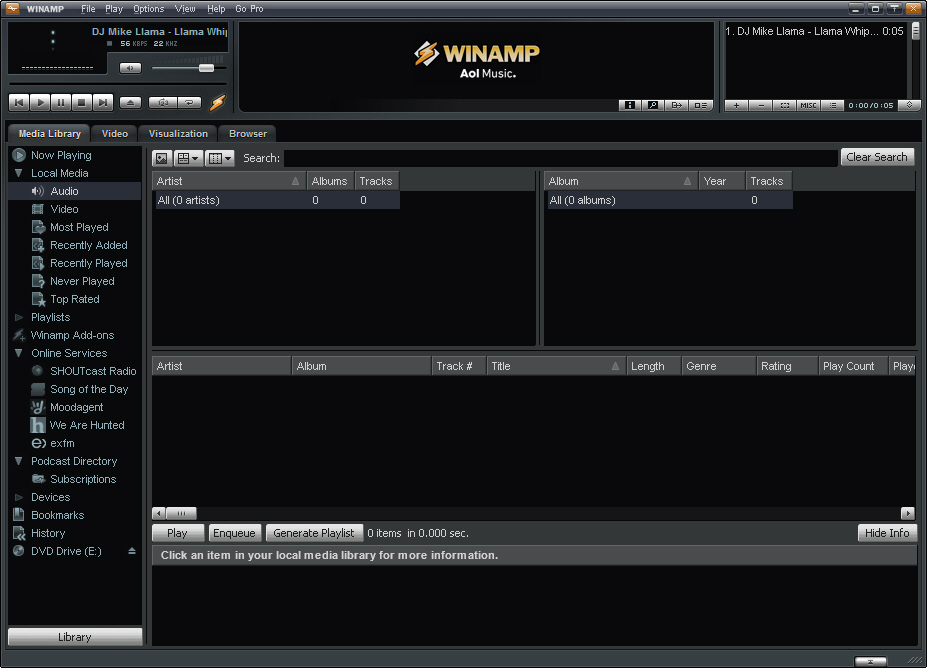Screen dimensions: 927x668
Task: Click the volume slider handle
Action: pyautogui.click(x=206, y=68)
